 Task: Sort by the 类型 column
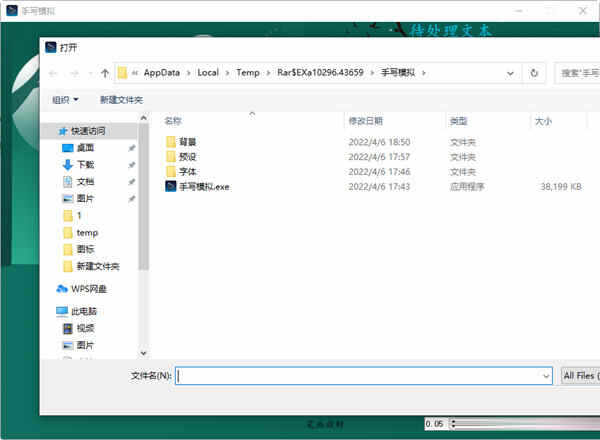pos(458,121)
